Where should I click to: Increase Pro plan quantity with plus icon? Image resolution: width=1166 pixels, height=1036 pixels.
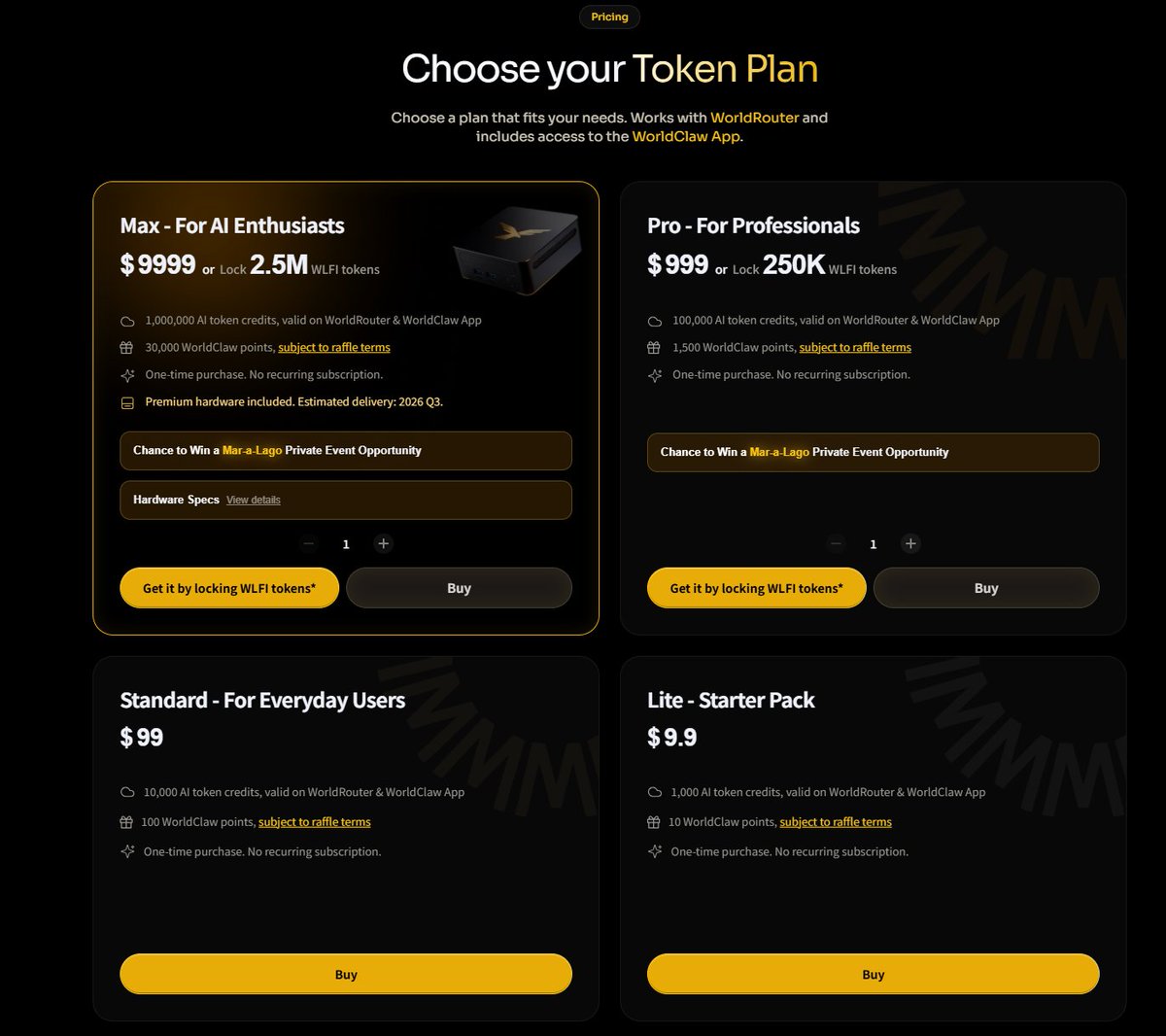point(910,544)
